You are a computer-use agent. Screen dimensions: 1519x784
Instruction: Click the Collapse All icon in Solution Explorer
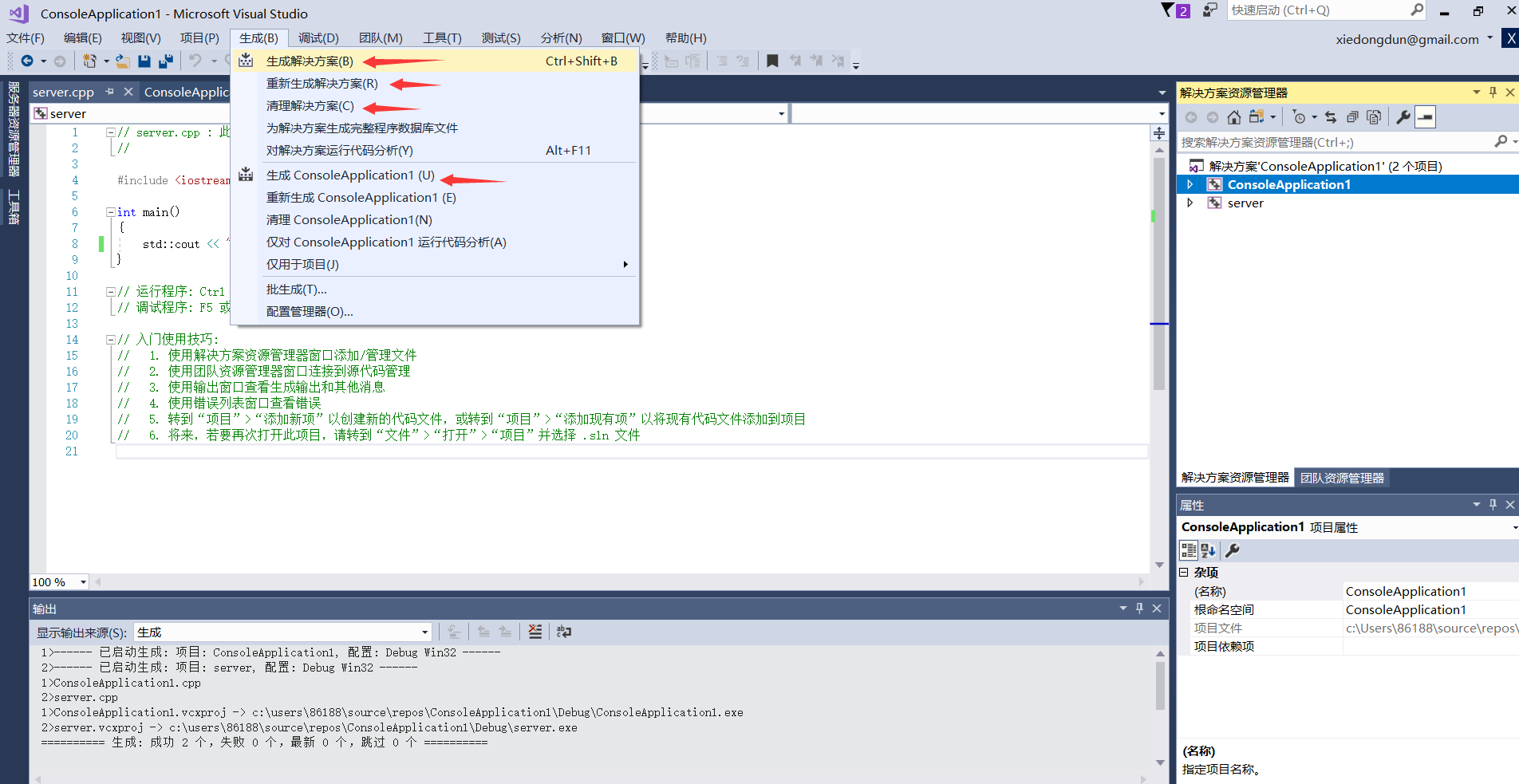point(1352,117)
